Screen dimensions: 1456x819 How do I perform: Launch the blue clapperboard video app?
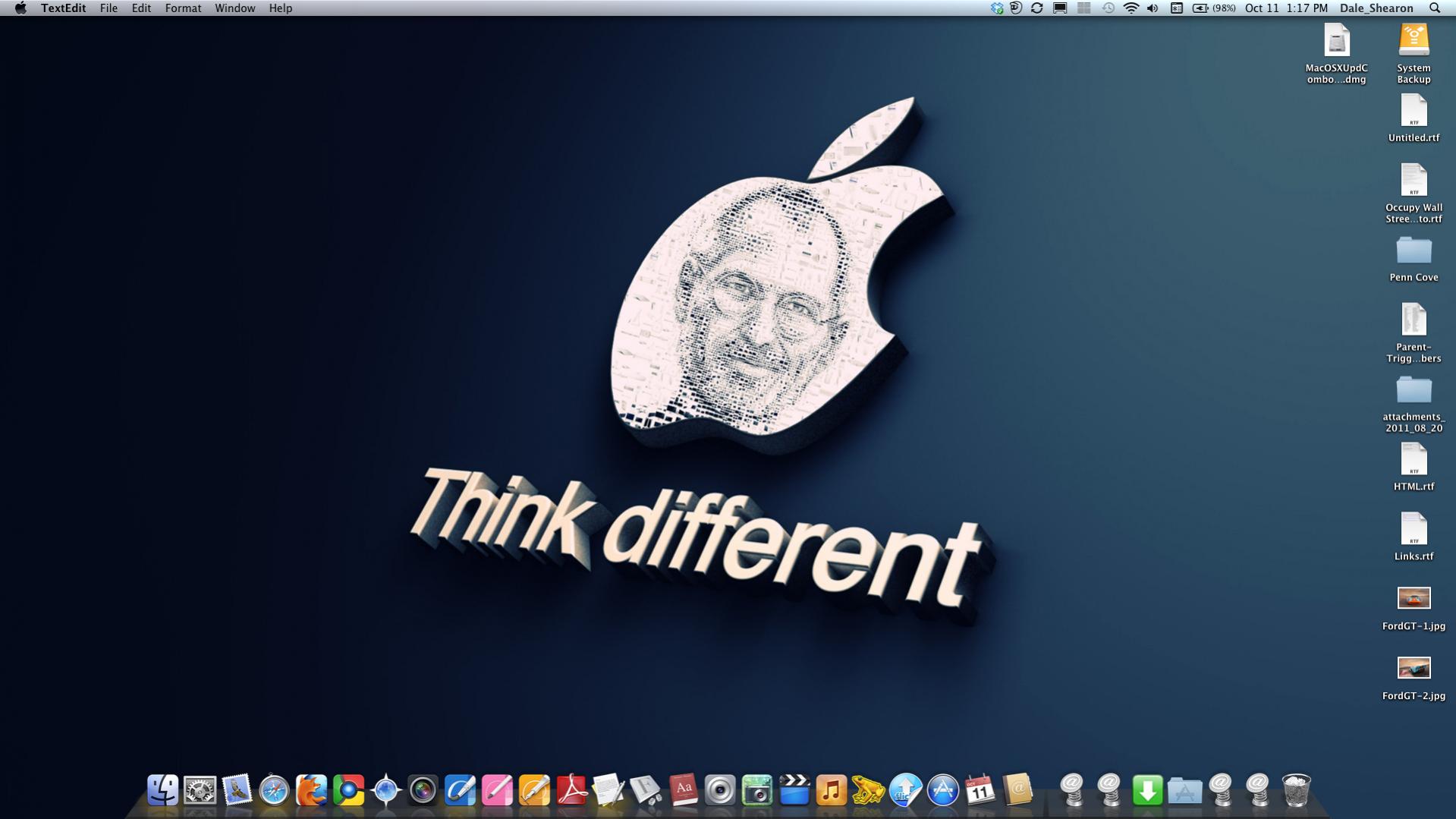[x=794, y=790]
